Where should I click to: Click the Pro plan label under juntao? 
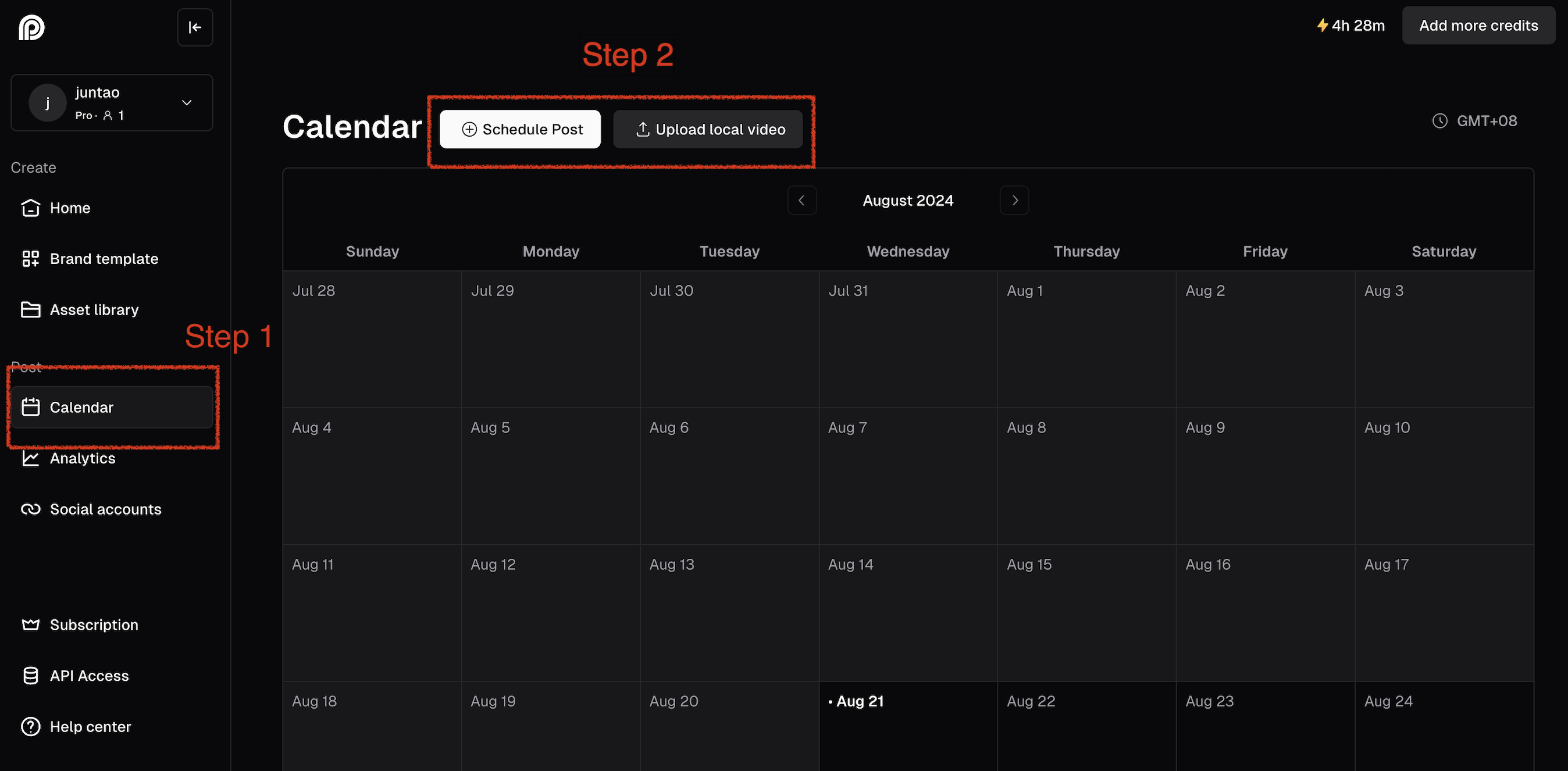pos(83,116)
